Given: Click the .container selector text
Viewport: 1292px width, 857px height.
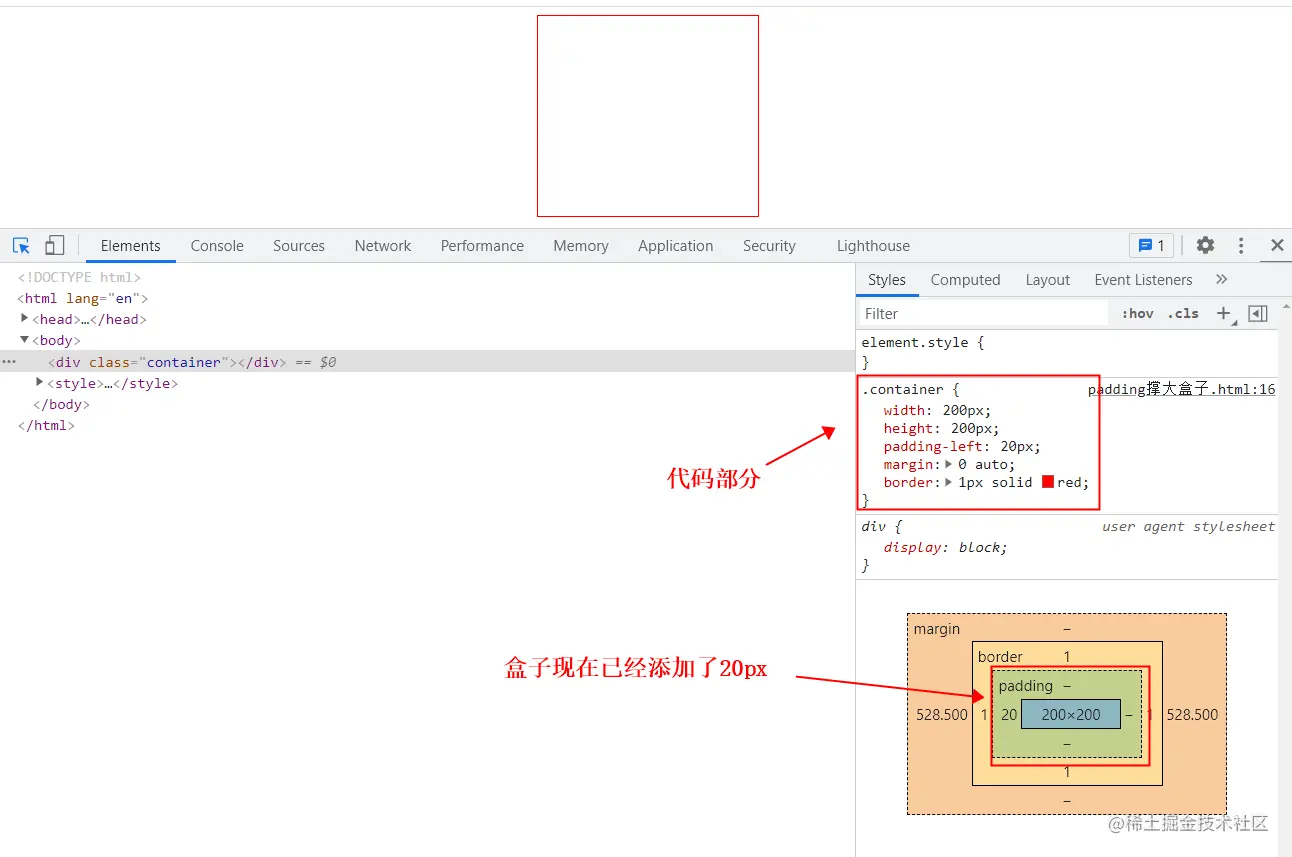Looking at the screenshot, I should 902,389.
